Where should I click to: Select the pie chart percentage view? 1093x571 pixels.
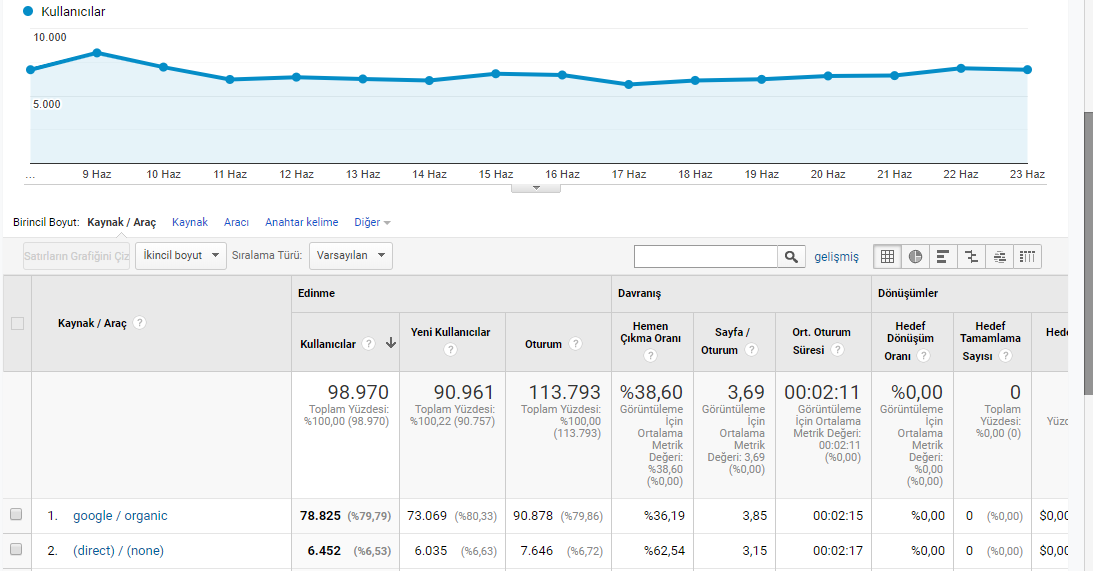pos(915,257)
